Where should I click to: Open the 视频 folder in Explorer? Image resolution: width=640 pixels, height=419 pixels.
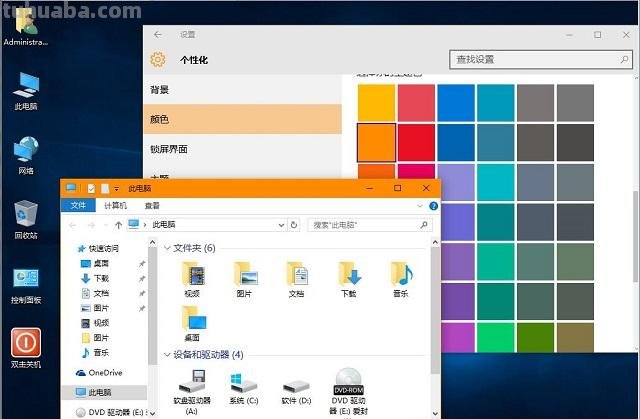(193, 279)
